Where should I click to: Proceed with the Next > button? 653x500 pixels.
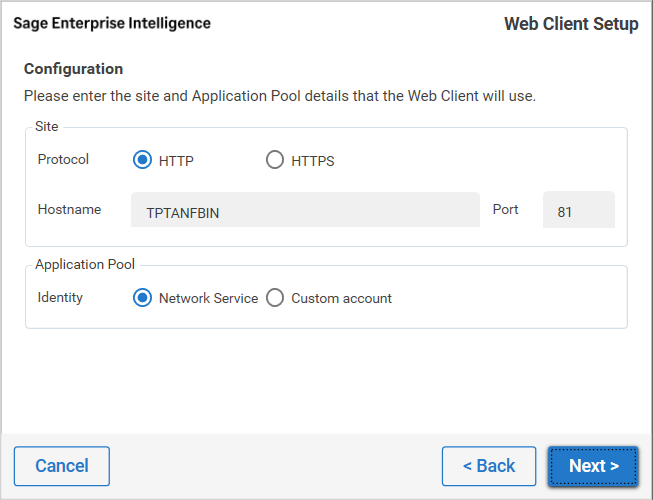tap(593, 466)
